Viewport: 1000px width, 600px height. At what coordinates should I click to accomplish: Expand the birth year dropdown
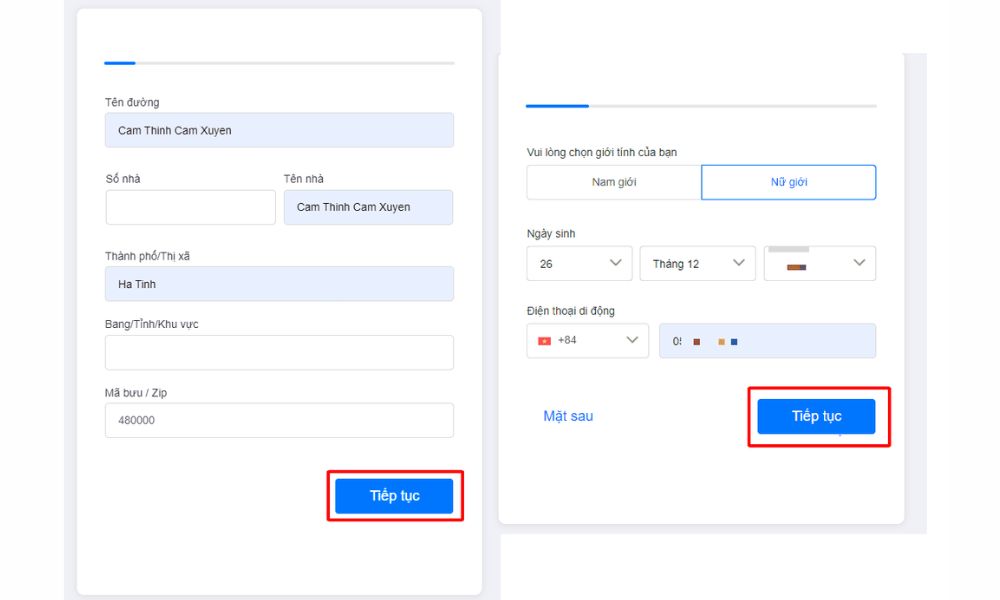tap(820, 264)
